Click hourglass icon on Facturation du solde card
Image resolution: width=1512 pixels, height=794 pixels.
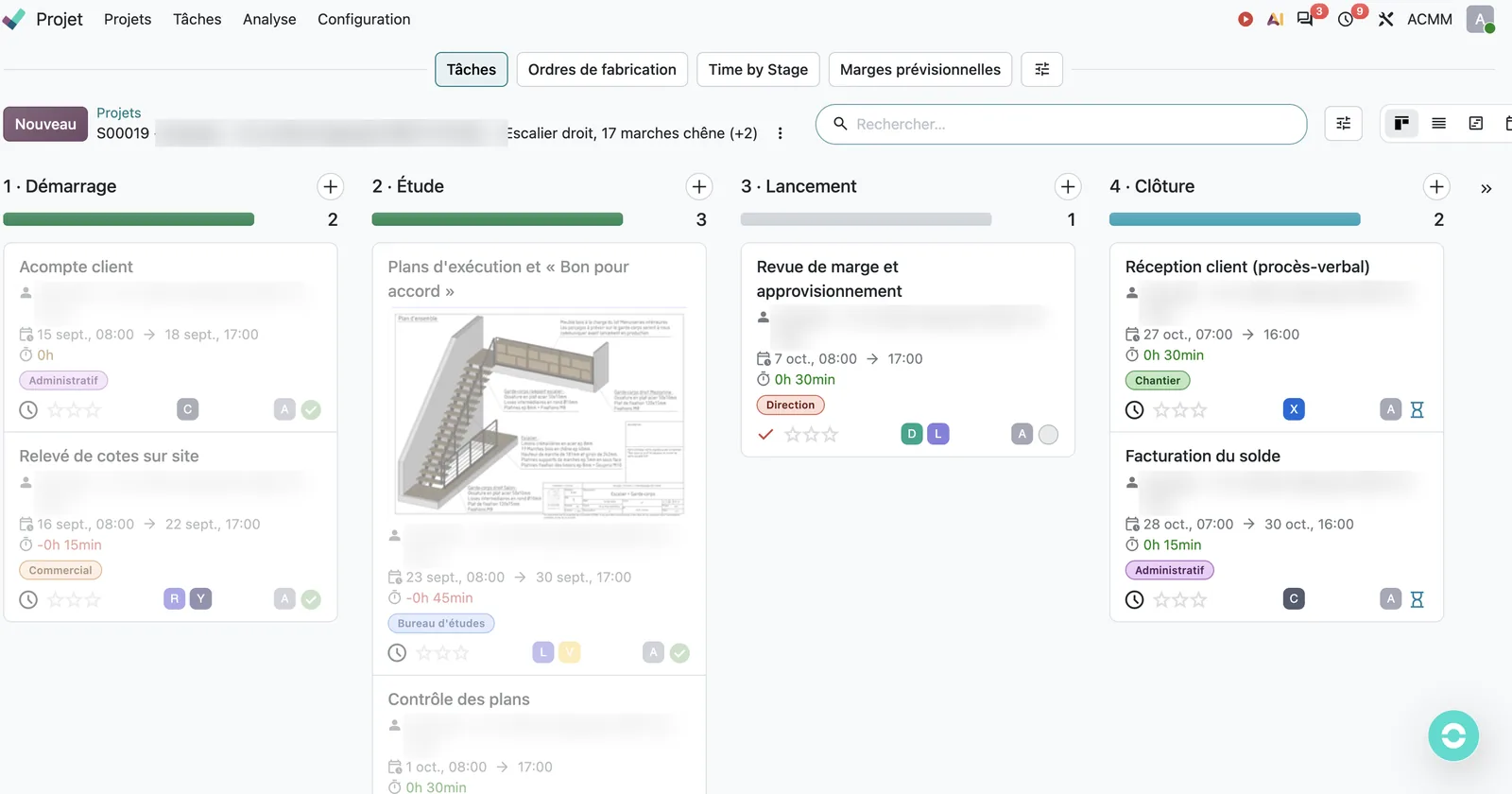click(1417, 599)
